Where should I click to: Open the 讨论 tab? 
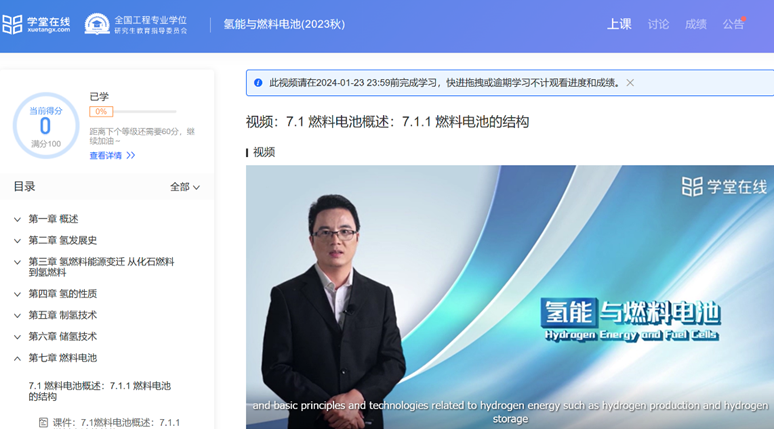pos(658,24)
